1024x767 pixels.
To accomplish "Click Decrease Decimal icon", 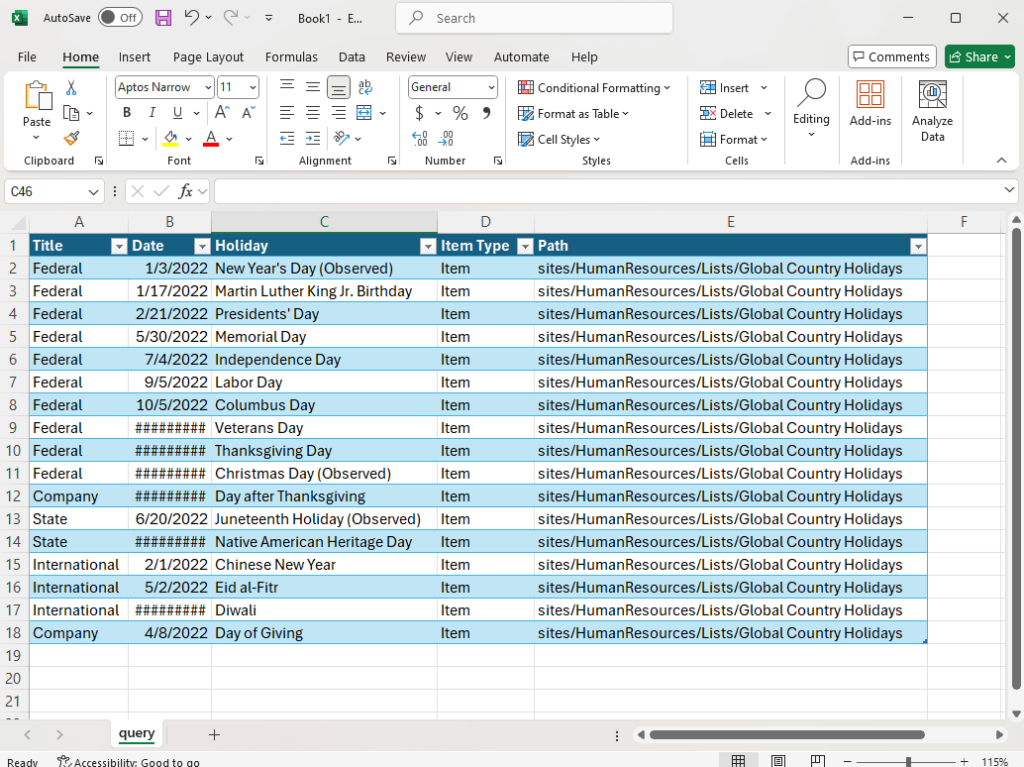I will click(x=446, y=139).
